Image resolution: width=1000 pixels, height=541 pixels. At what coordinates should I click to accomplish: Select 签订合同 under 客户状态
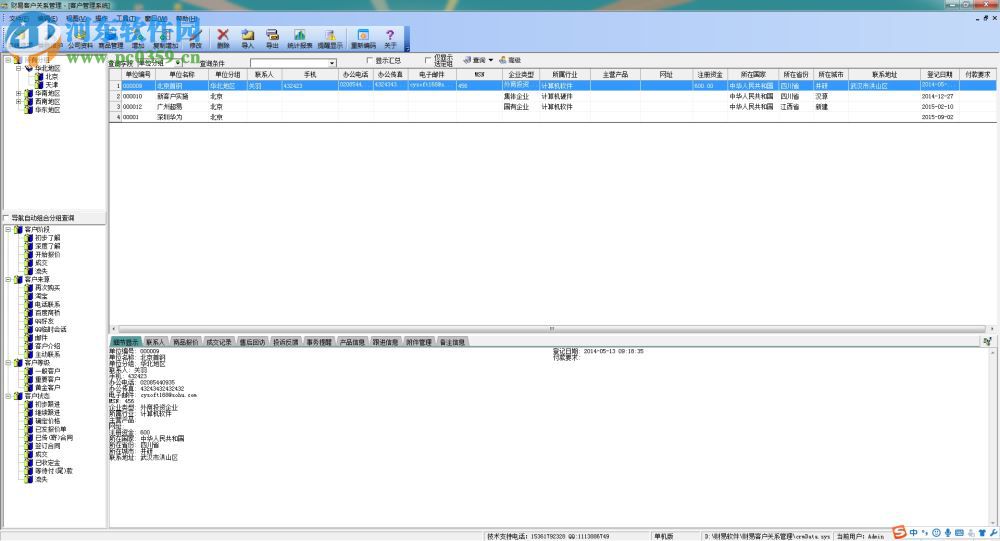pos(47,446)
